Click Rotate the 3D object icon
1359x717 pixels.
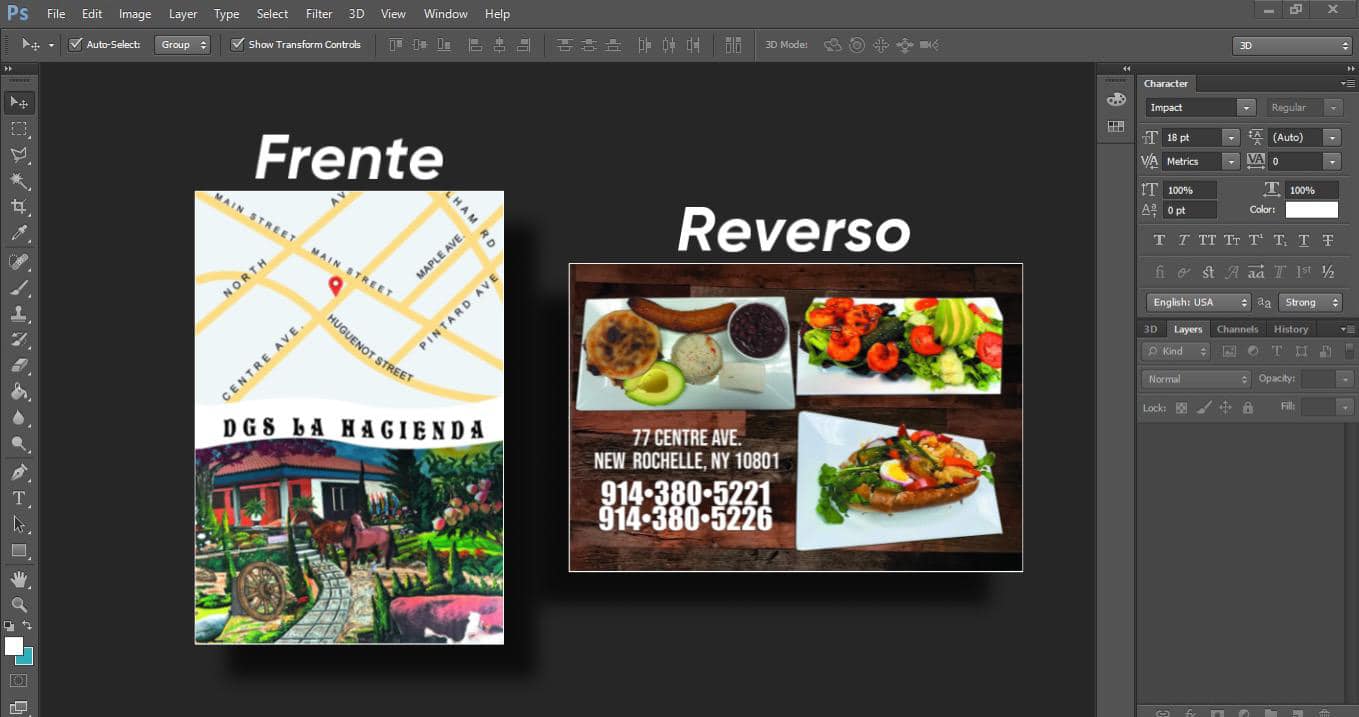[832, 45]
